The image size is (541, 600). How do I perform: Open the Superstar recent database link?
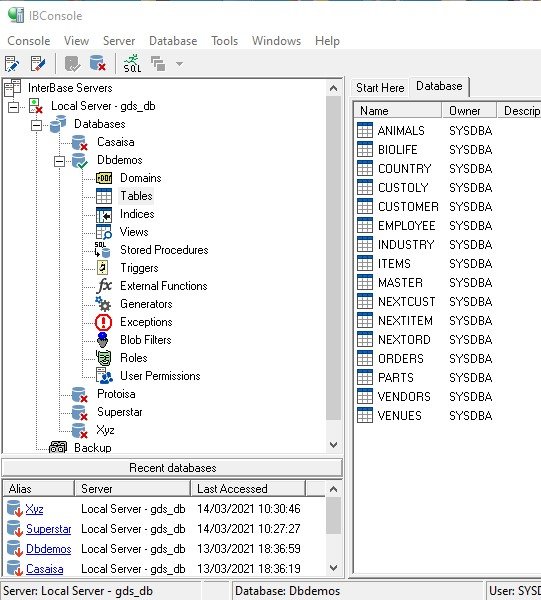(x=49, y=529)
